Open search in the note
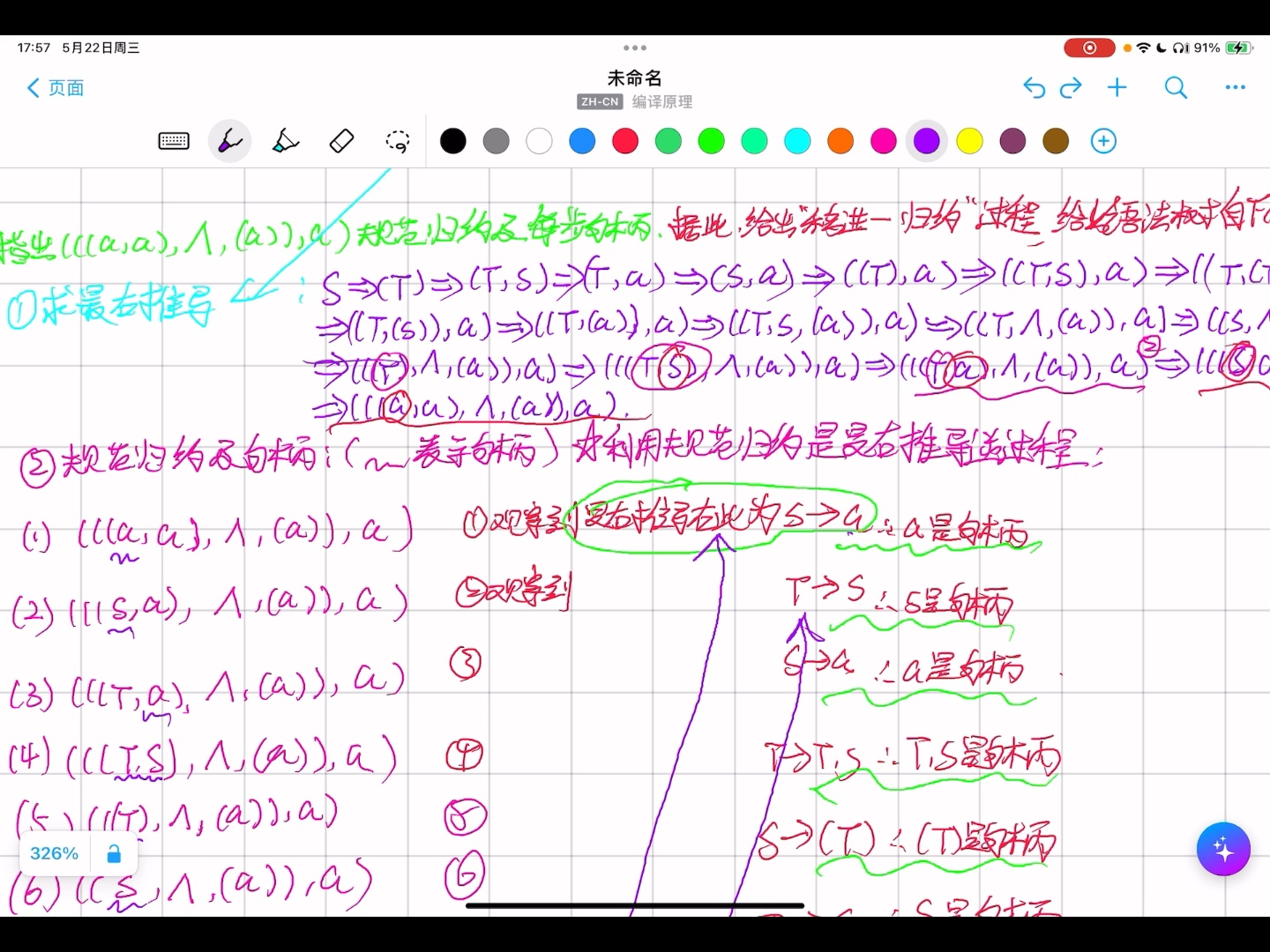This screenshot has width=1270, height=952. point(1176,87)
